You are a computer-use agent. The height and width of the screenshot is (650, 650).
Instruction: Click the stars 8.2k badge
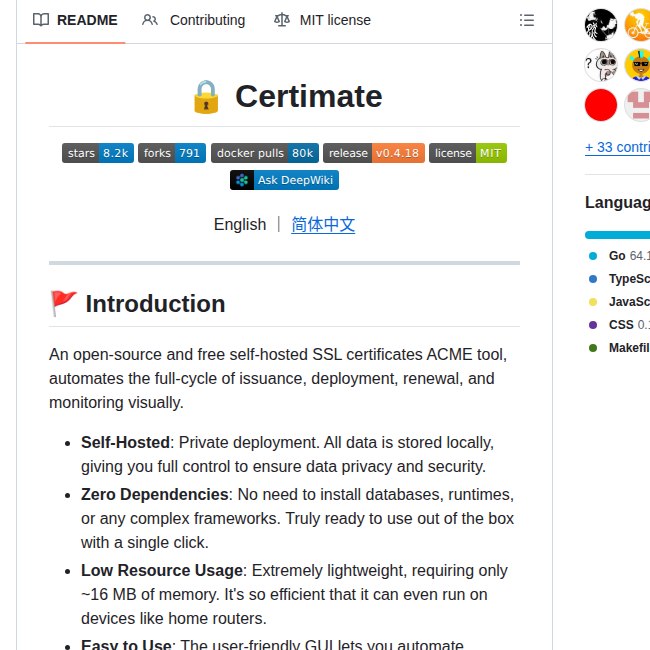click(x=98, y=153)
